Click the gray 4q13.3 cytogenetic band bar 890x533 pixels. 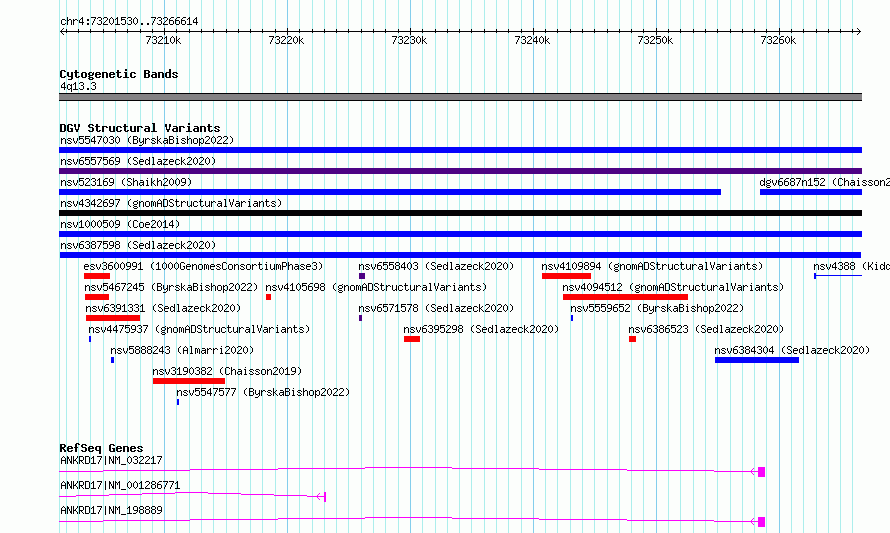460,97
